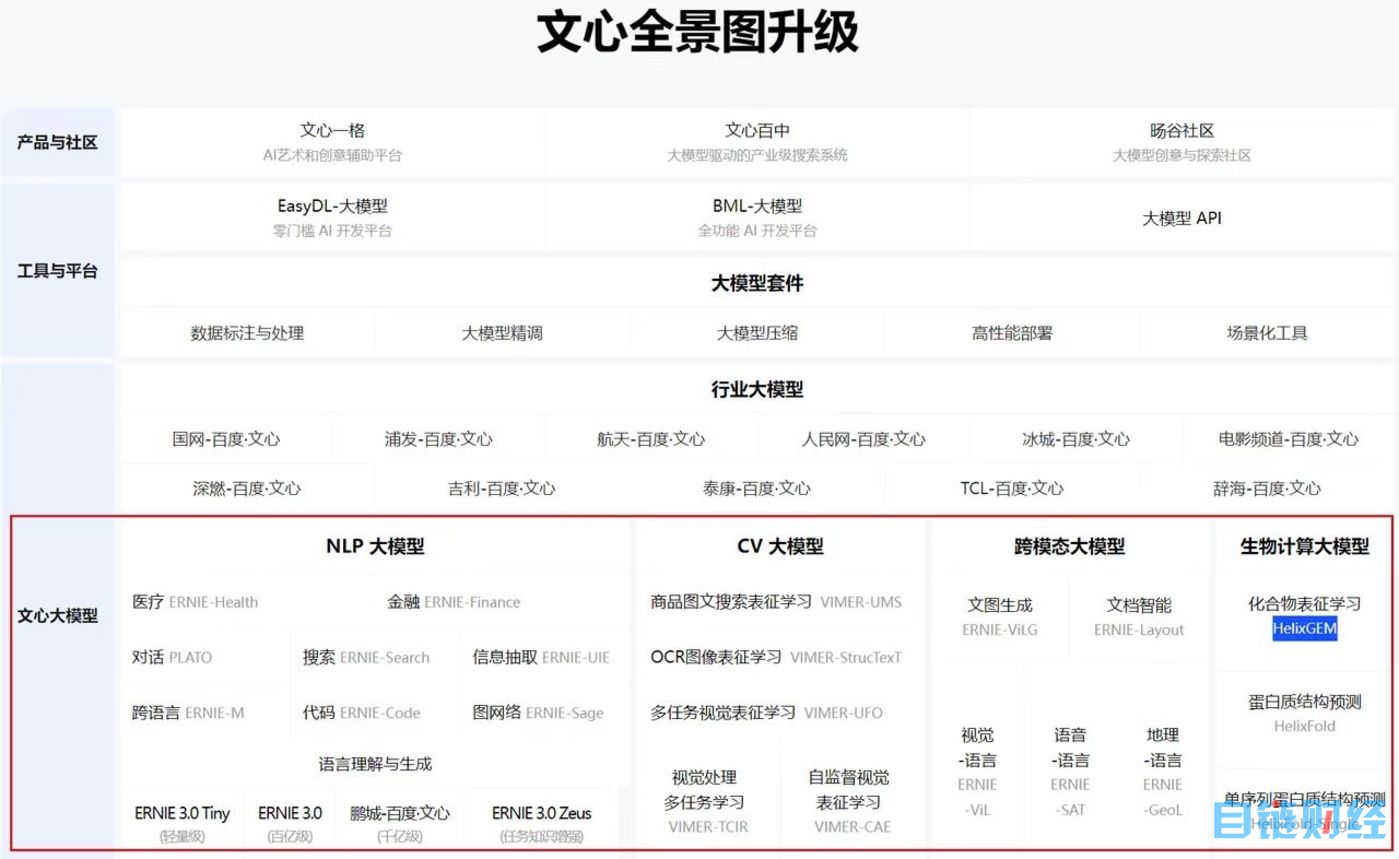Select OCR图像表征学习 VIMER-StrucTexT
The width and height of the screenshot is (1399, 859).
coord(776,657)
